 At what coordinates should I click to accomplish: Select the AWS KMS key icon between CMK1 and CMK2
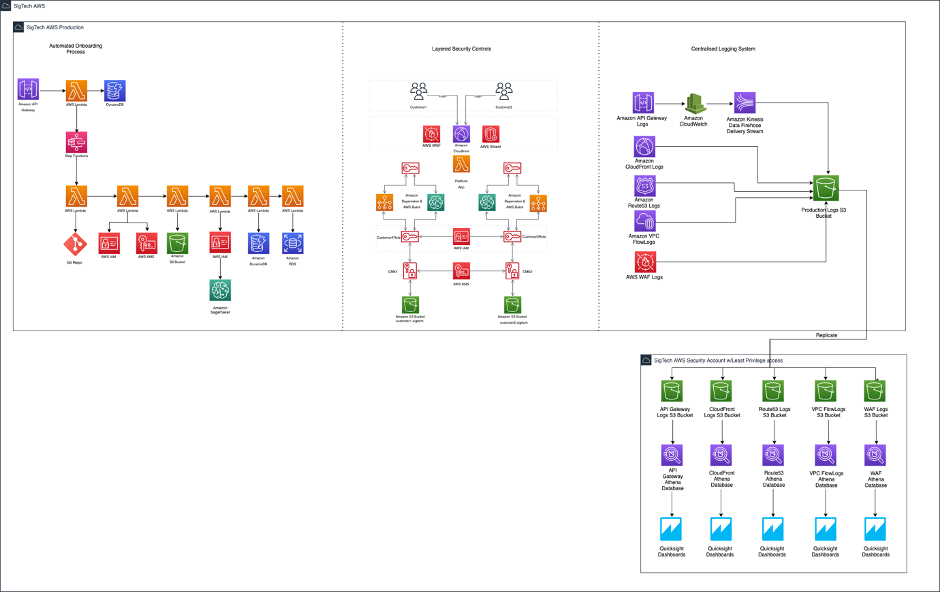click(460, 272)
